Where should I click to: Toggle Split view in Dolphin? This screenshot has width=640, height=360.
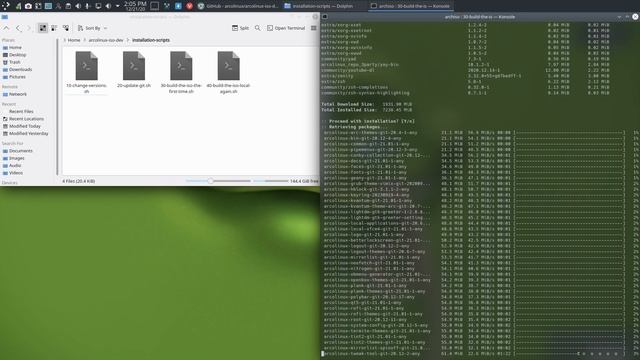pos(240,28)
